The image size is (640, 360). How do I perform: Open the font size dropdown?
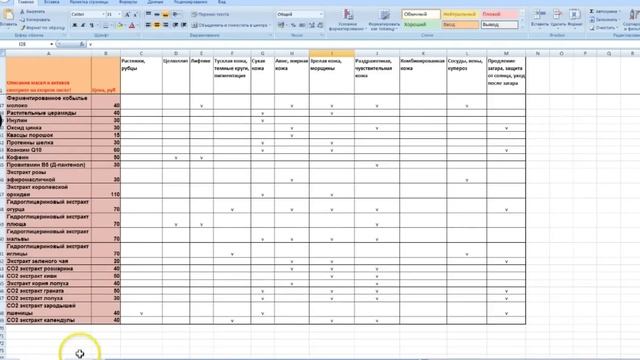point(119,14)
